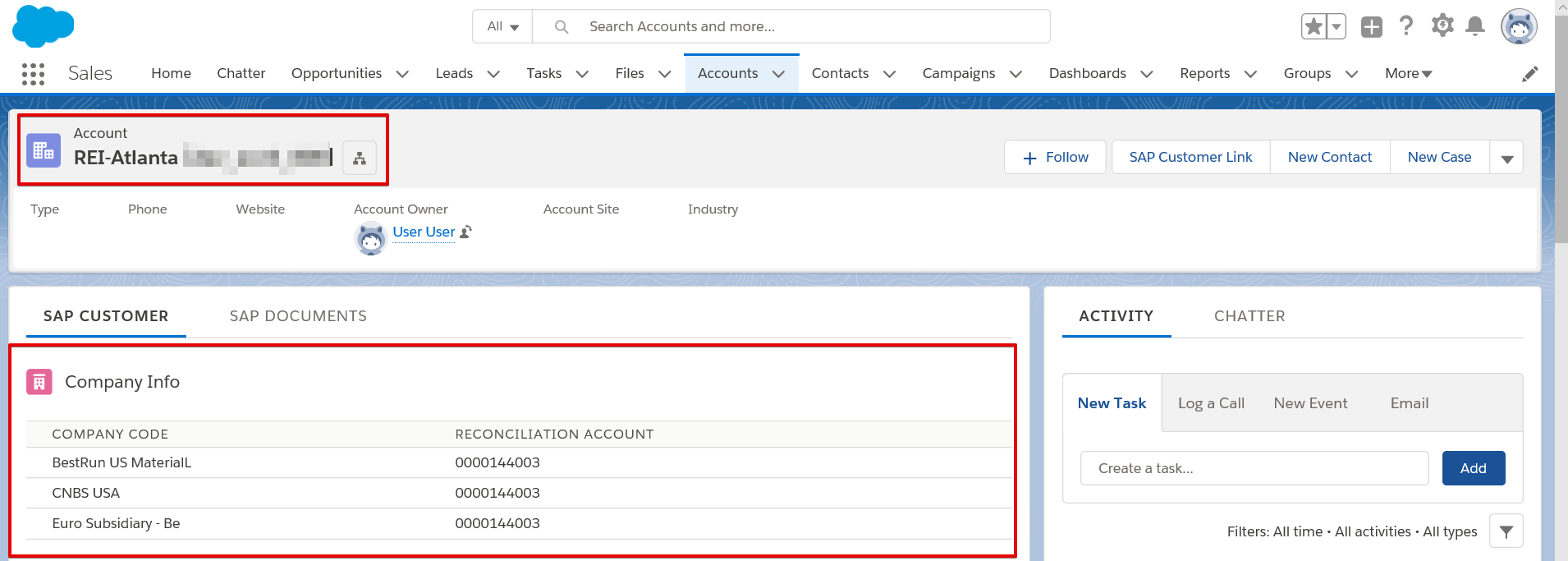
Task: Go to the Home tab
Action: 171,73
